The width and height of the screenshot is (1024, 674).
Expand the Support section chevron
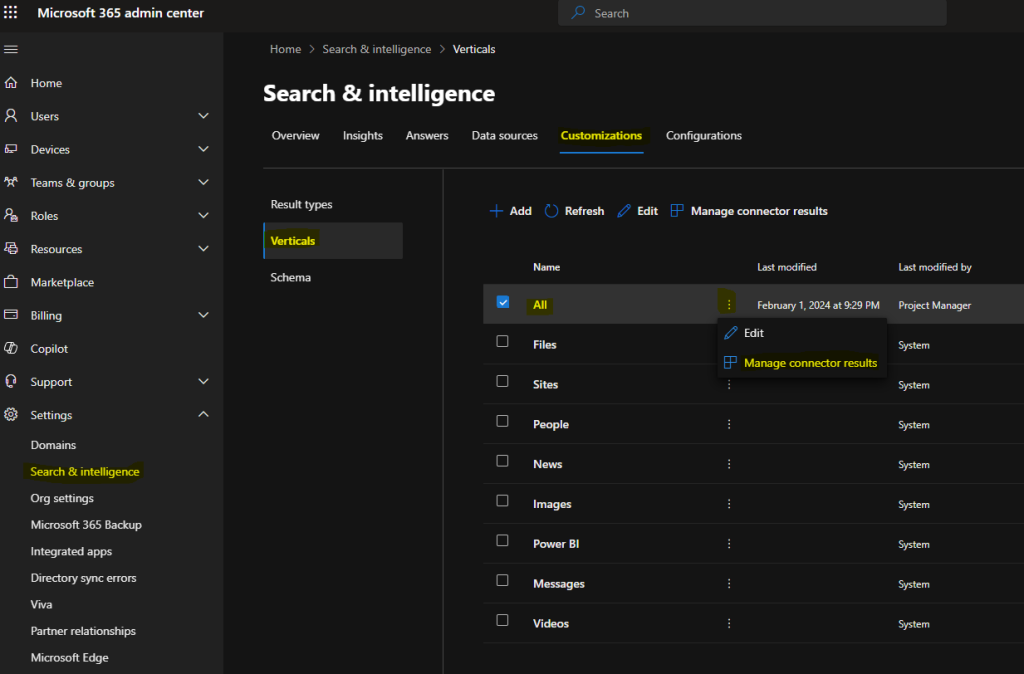point(204,381)
